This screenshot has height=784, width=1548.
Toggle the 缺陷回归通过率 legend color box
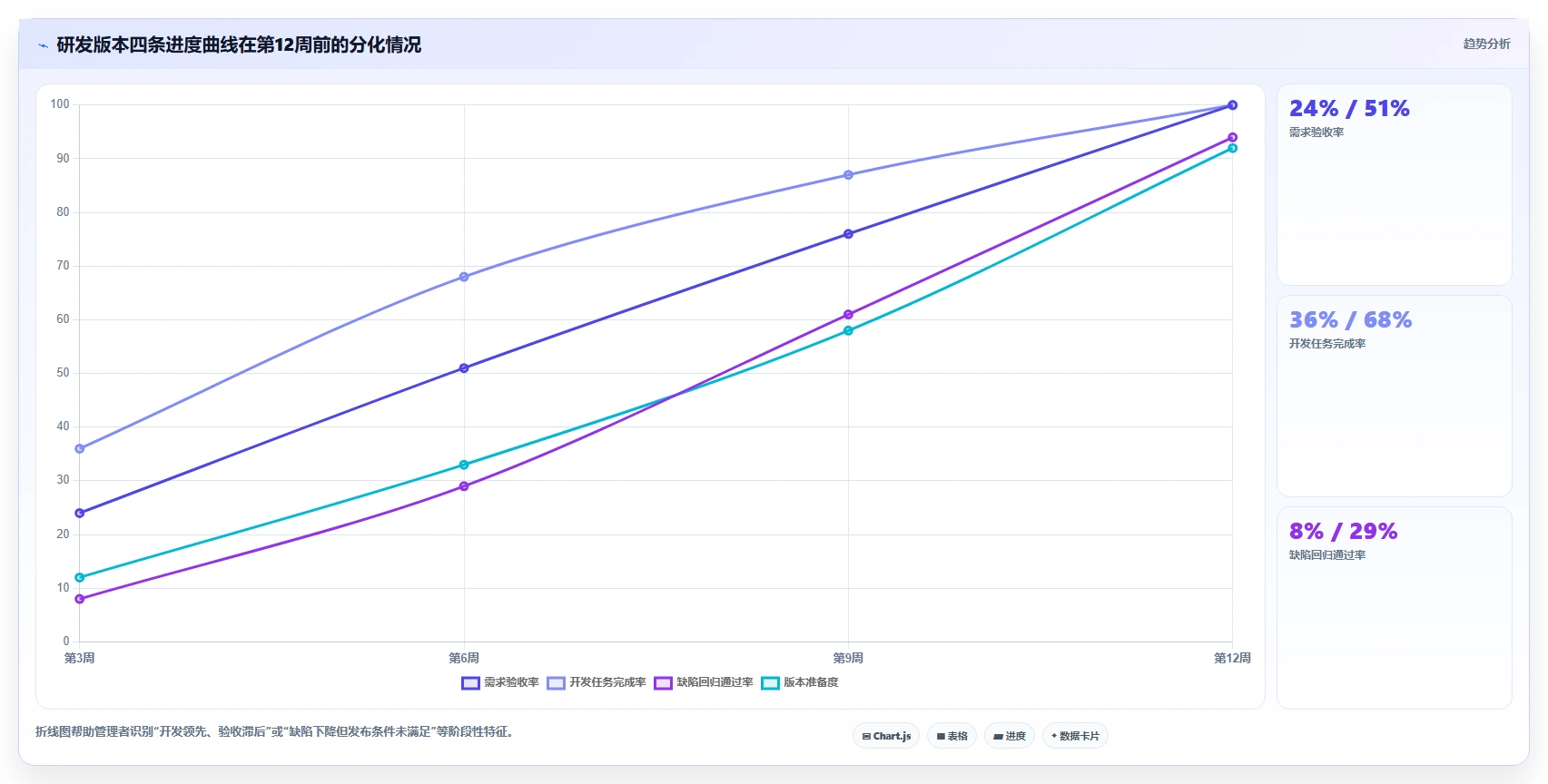point(663,682)
